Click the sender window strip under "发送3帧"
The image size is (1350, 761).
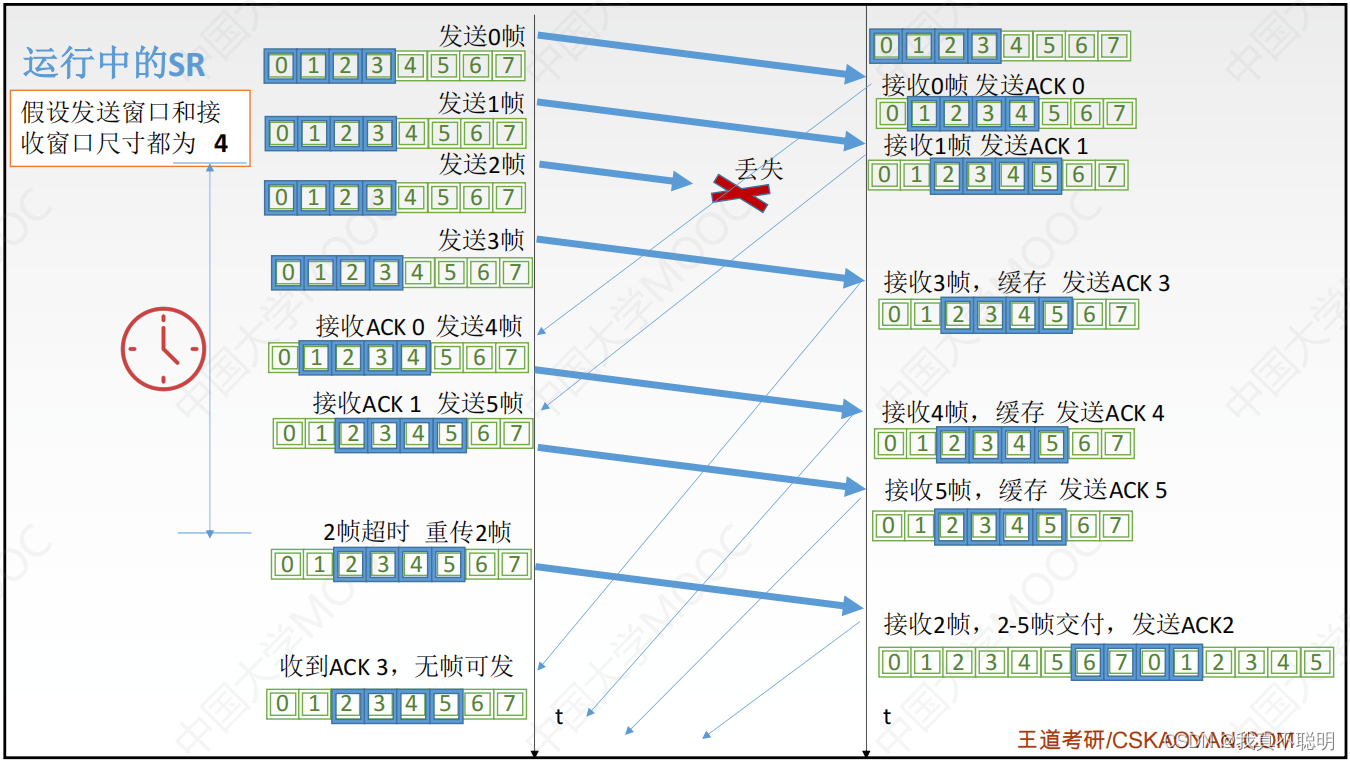coord(402,272)
